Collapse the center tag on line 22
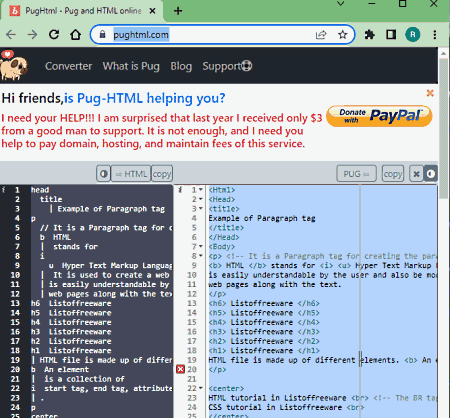The height and width of the screenshot is (418, 450). (201, 388)
